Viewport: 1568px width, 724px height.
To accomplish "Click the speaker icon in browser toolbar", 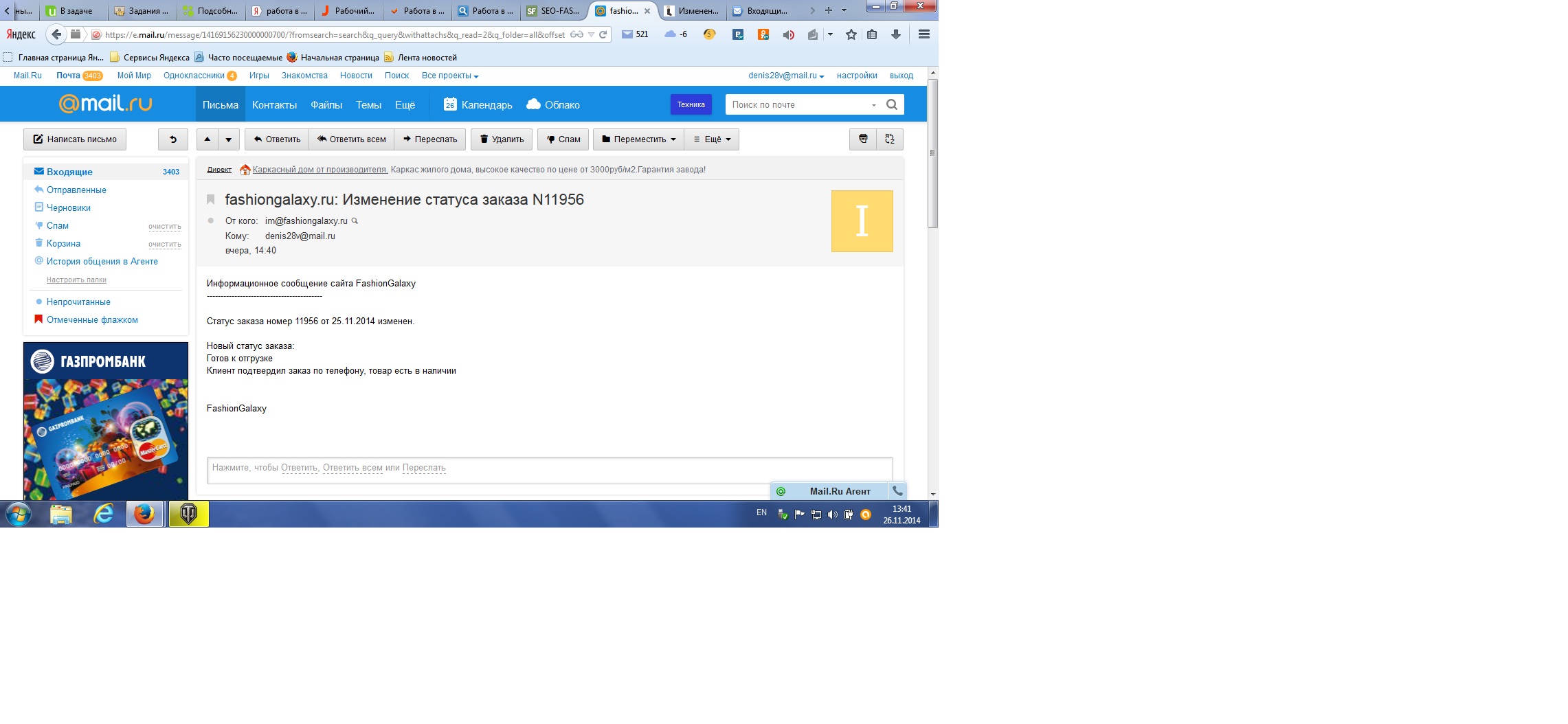I will [x=788, y=34].
